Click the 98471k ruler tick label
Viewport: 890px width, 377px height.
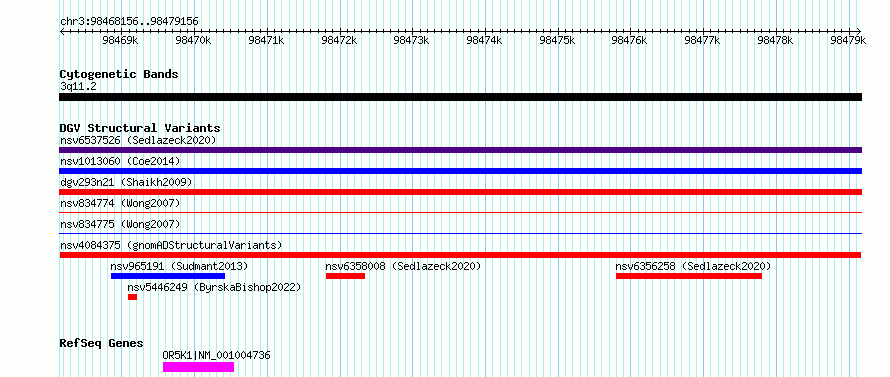tap(266, 40)
